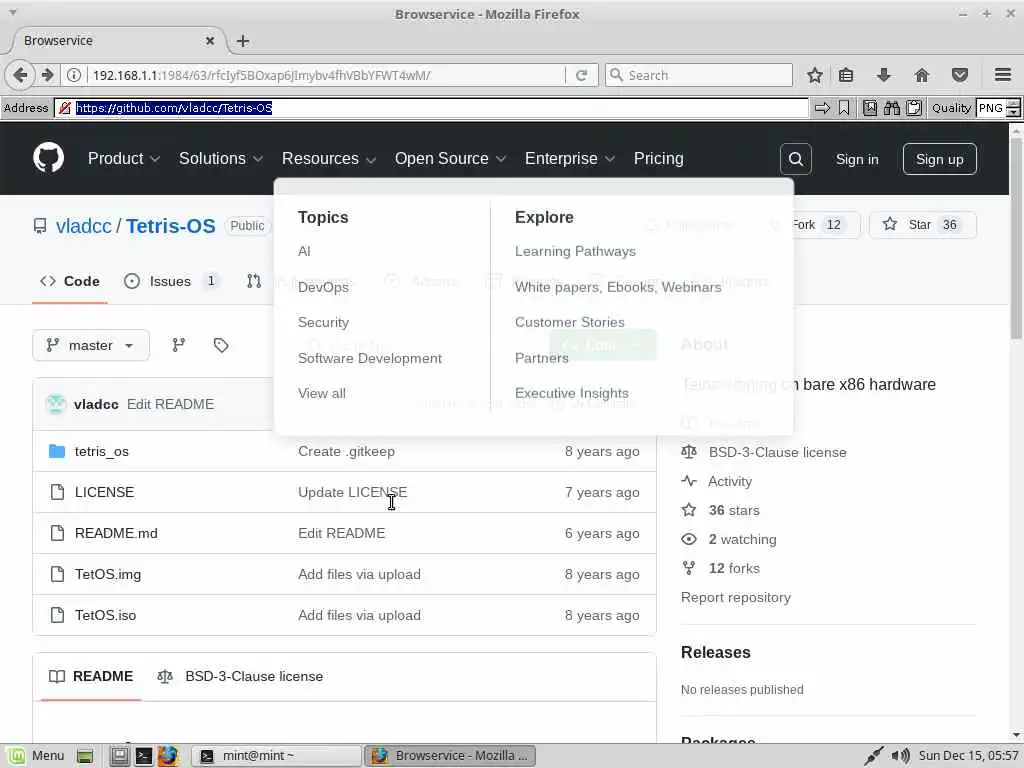
Task: Open Executive Insights
Action: (571, 393)
